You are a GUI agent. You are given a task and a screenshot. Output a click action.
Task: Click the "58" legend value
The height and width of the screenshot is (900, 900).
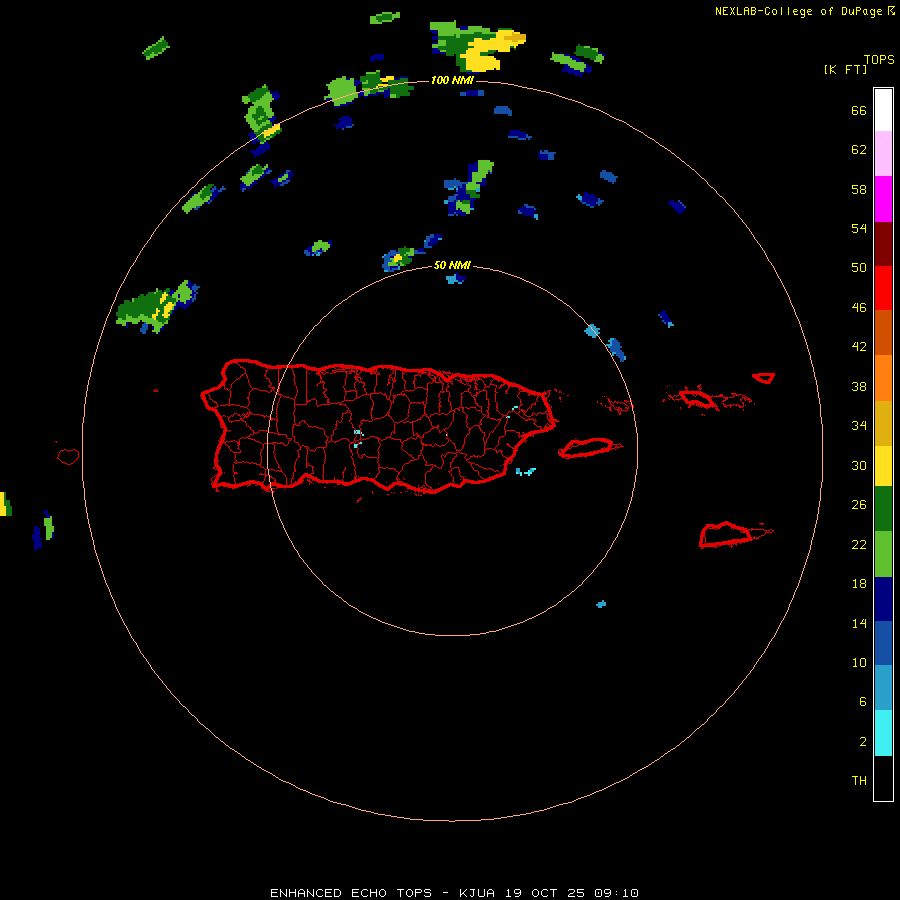pos(859,189)
